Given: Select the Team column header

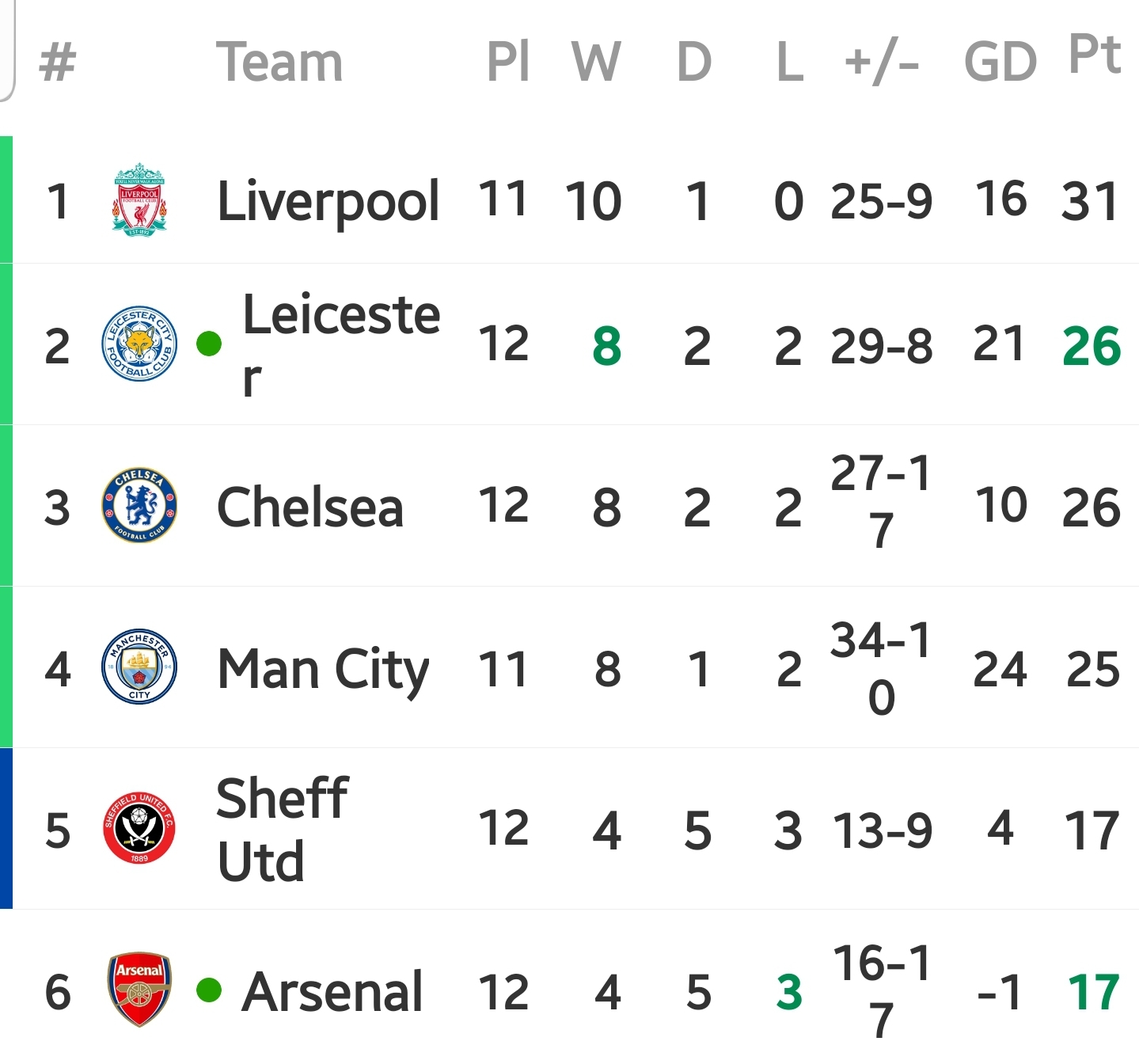Looking at the screenshot, I should point(279,62).
